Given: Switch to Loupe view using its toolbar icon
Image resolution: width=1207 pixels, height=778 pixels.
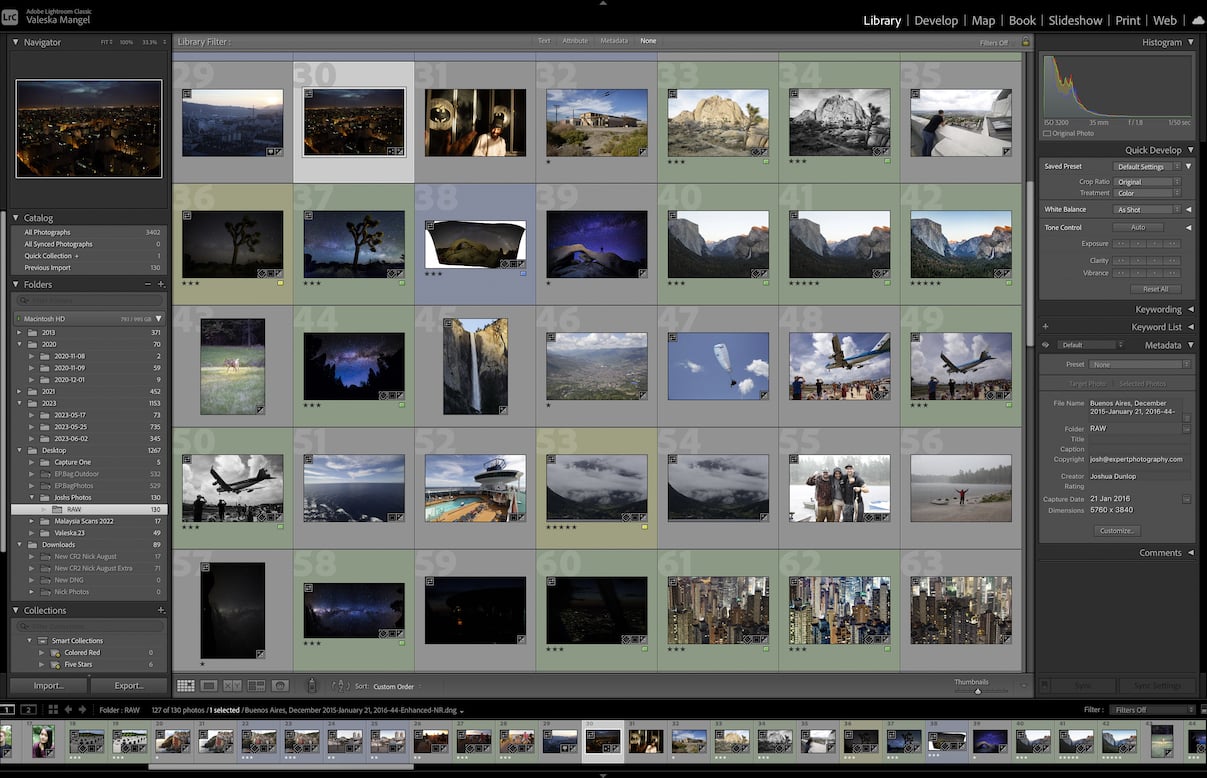Looking at the screenshot, I should point(211,686).
